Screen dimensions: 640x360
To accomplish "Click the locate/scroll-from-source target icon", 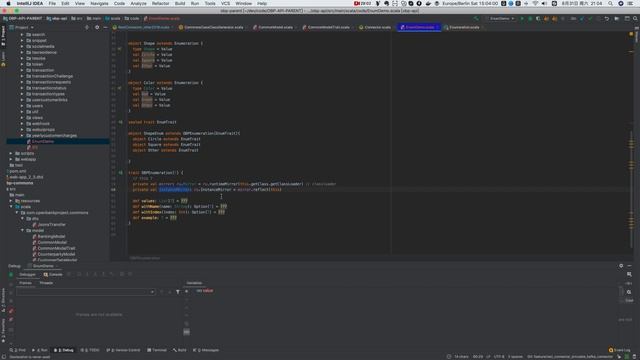I will (x=87, y=27).
